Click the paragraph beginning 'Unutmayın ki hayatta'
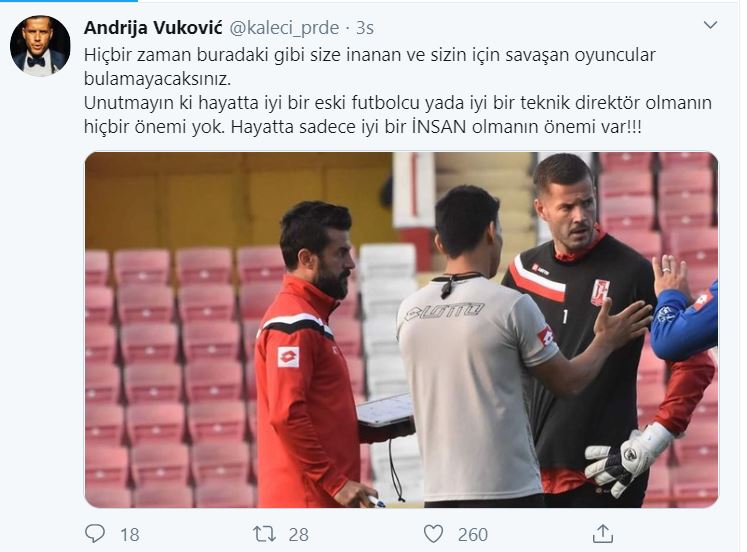747x552 pixels. (398, 115)
